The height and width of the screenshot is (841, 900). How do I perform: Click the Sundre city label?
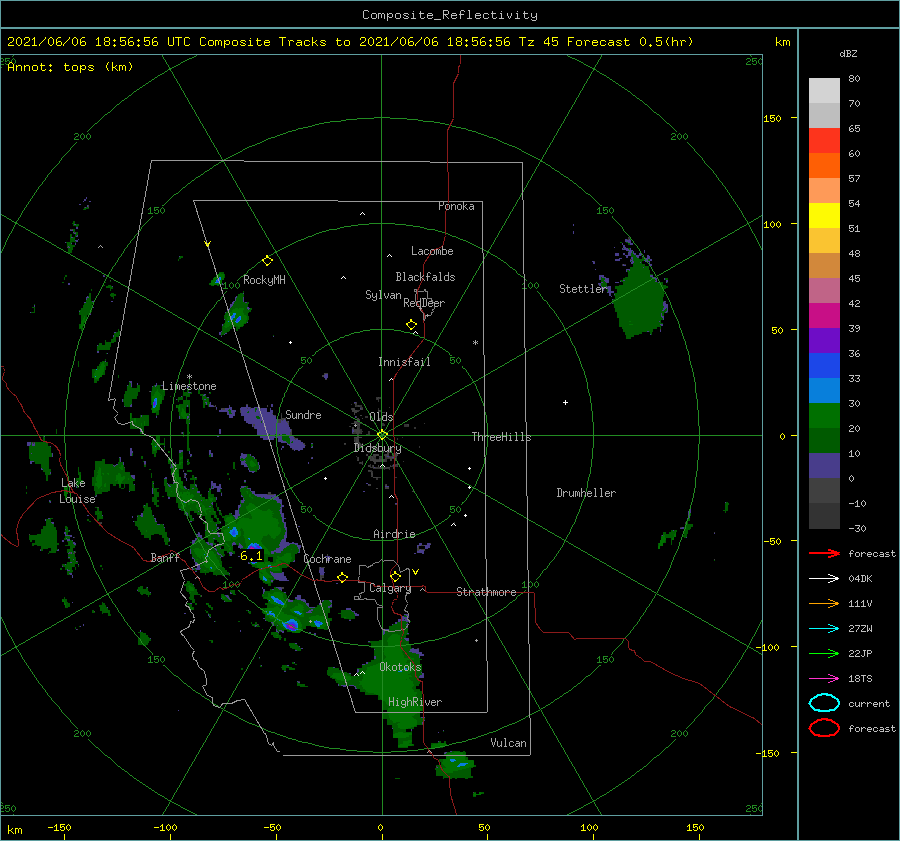303,414
